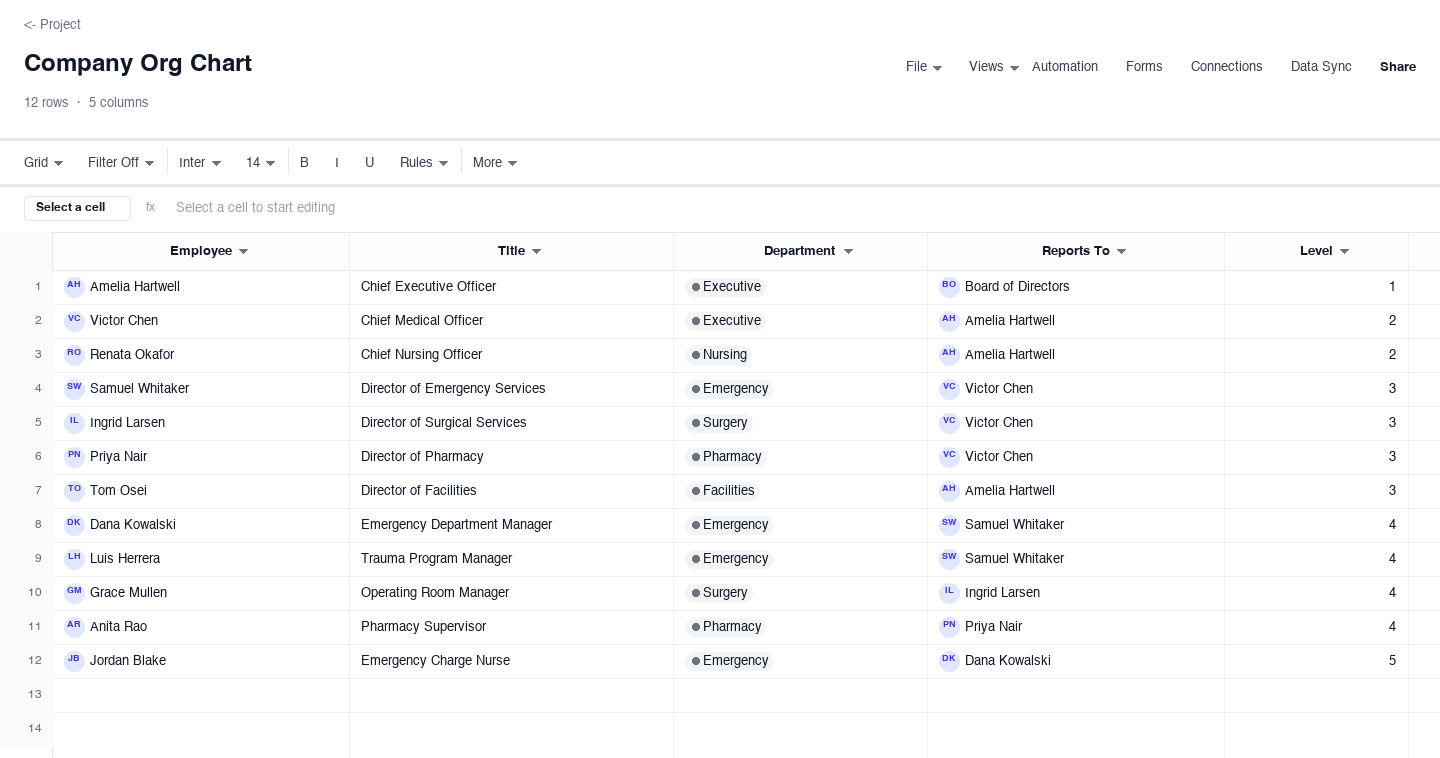The width and height of the screenshot is (1440, 758).
Task: Go back via the Project link
Action: tap(52, 24)
